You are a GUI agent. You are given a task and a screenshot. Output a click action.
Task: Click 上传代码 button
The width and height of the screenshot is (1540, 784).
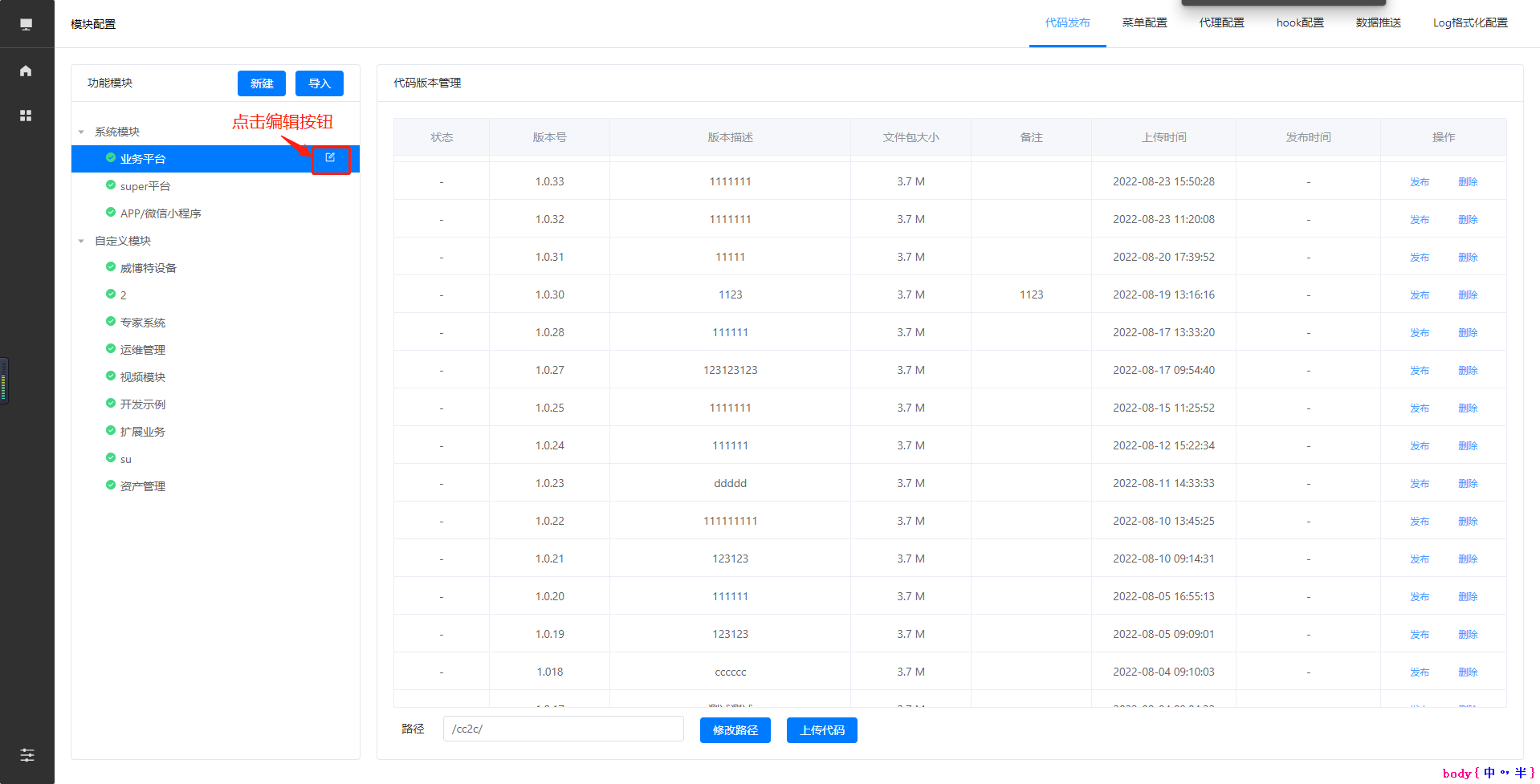(821, 730)
